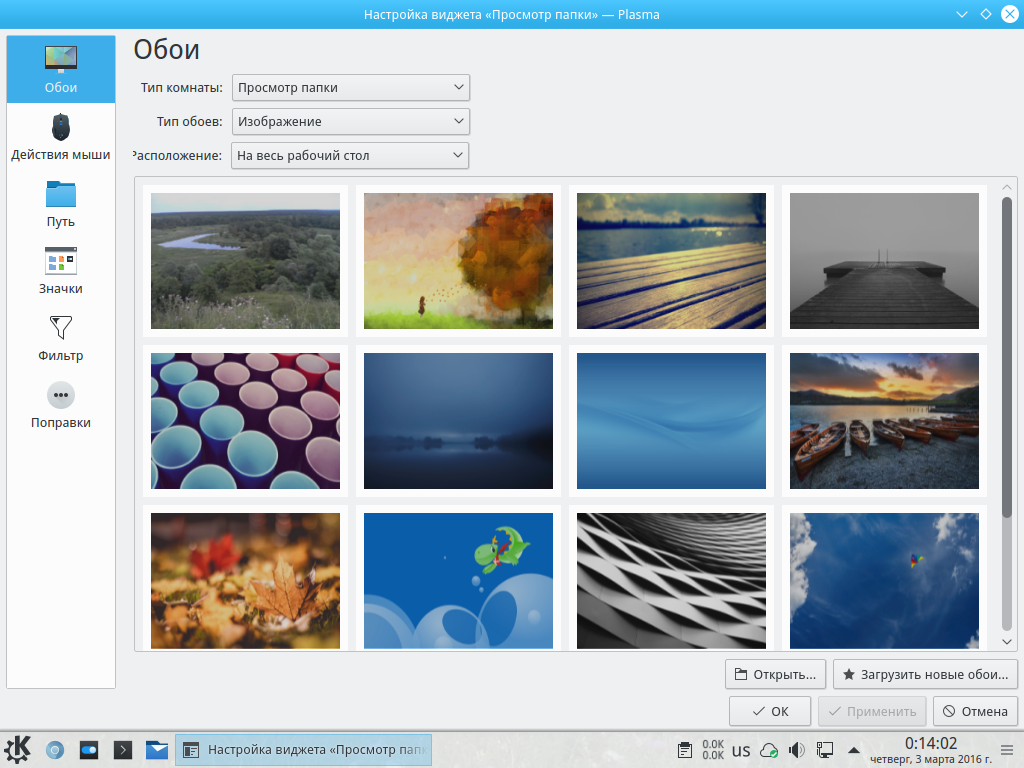Open the Поправки section

[x=60, y=405]
